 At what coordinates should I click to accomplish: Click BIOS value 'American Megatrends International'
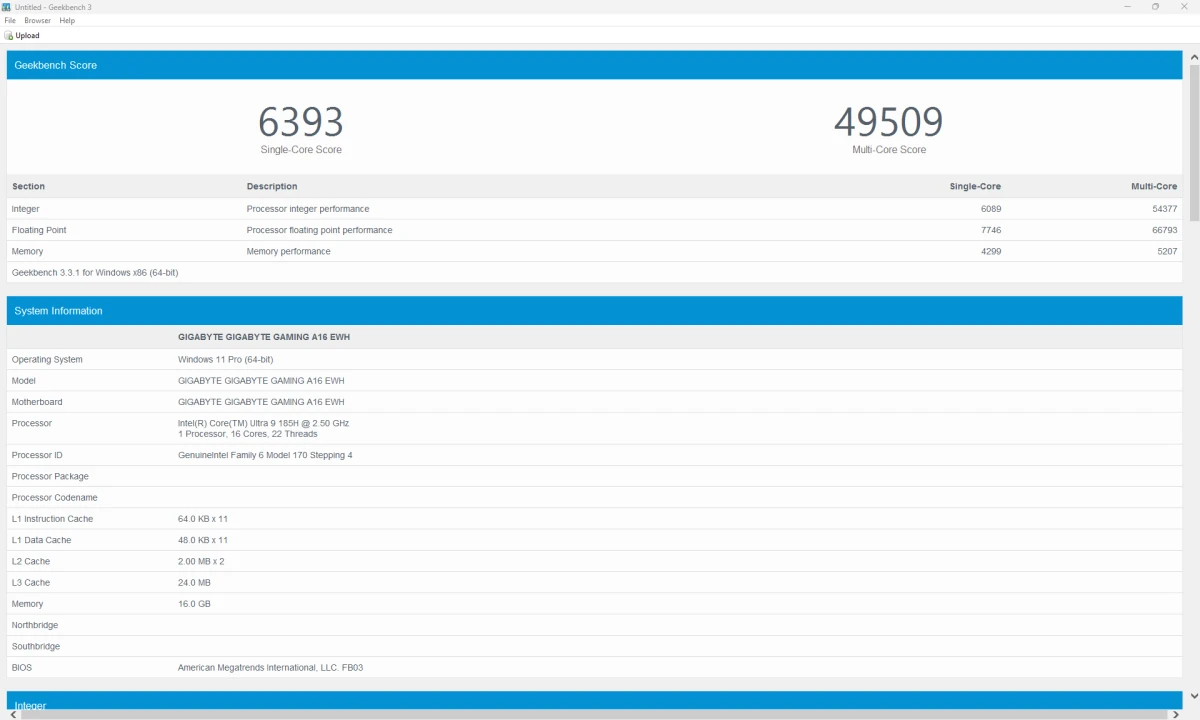pos(270,668)
